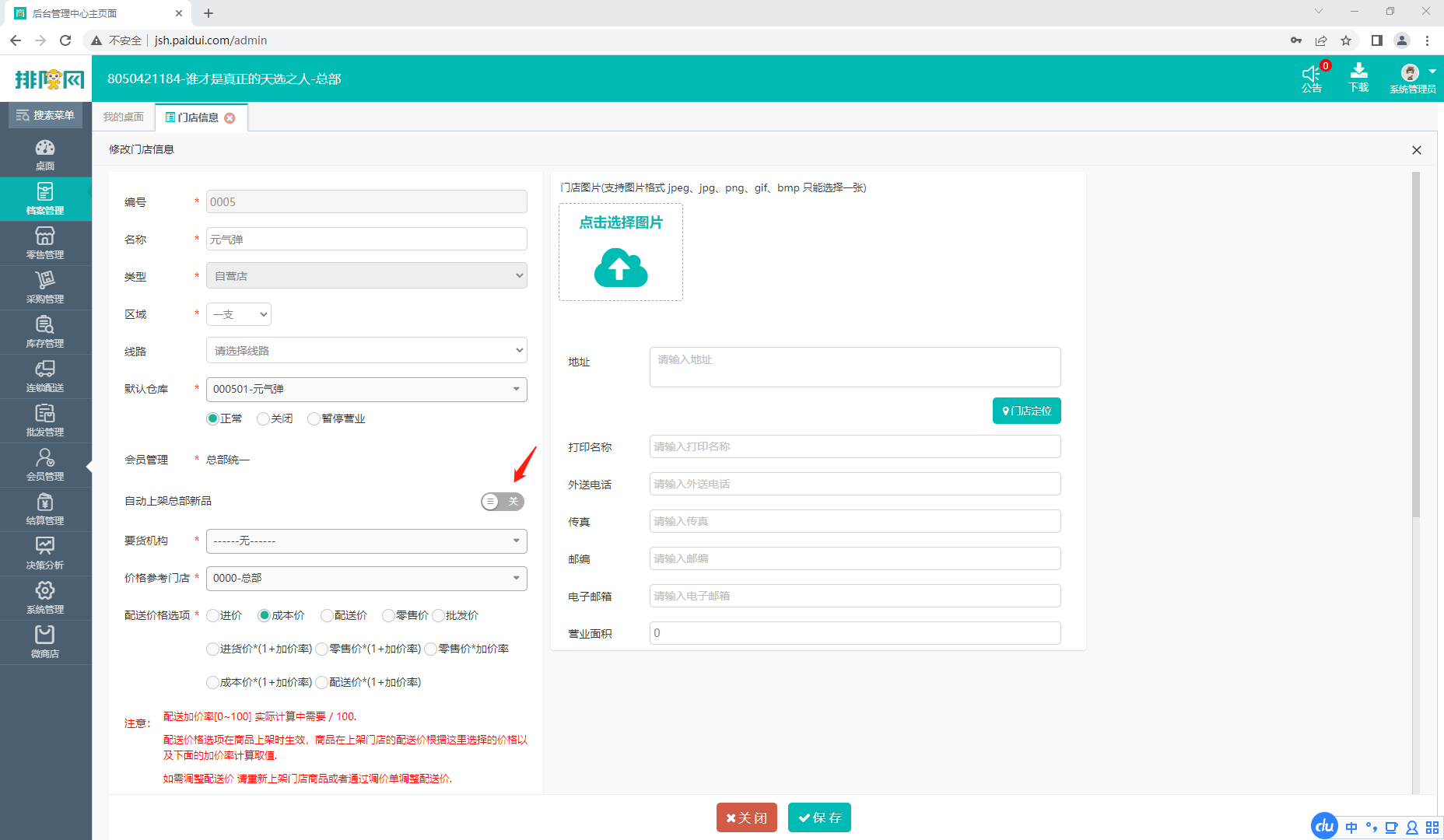Click the 点击选择图片 upload link

pos(621,222)
